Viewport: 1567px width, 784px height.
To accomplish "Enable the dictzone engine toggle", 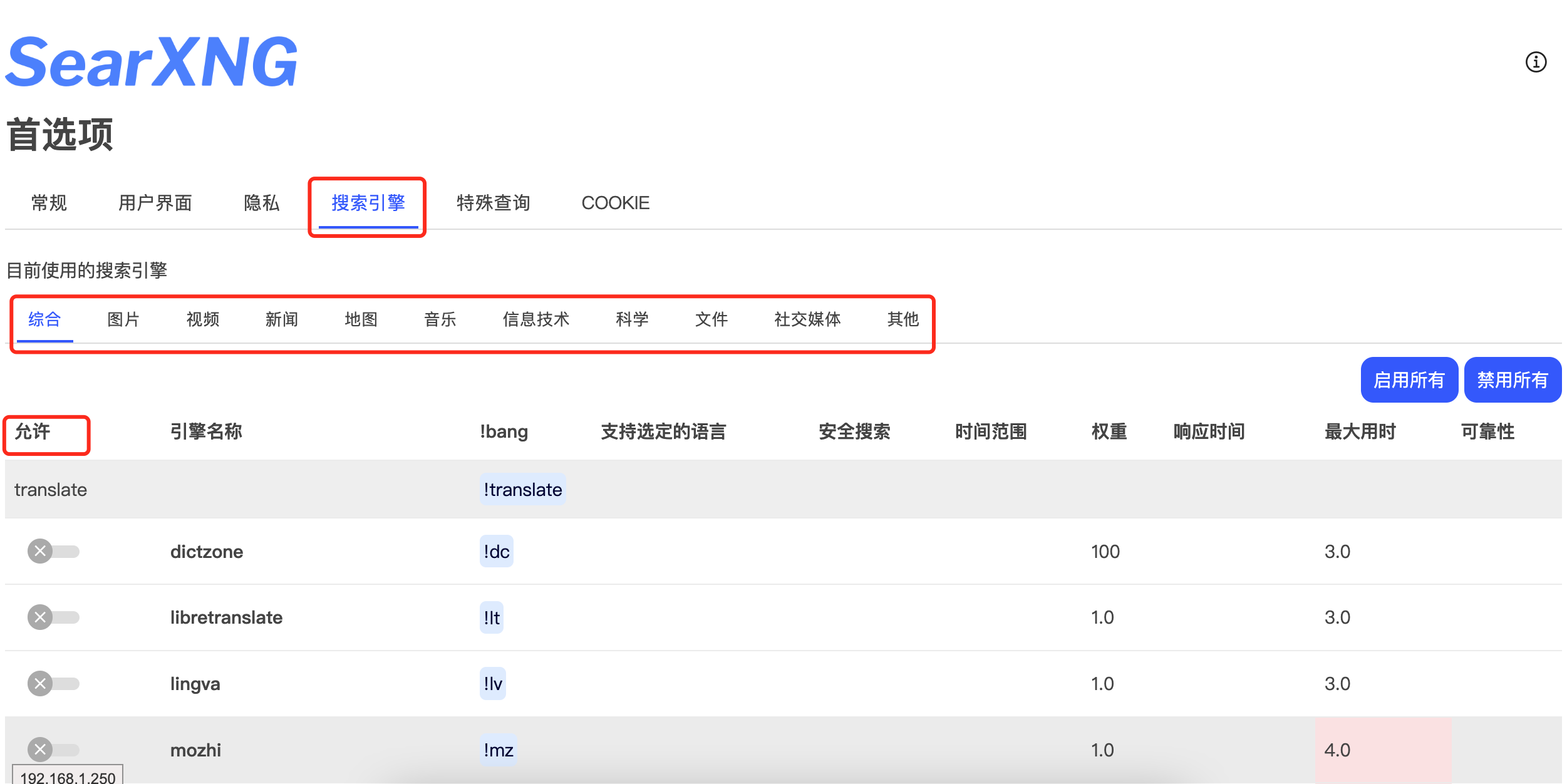I will [x=53, y=551].
